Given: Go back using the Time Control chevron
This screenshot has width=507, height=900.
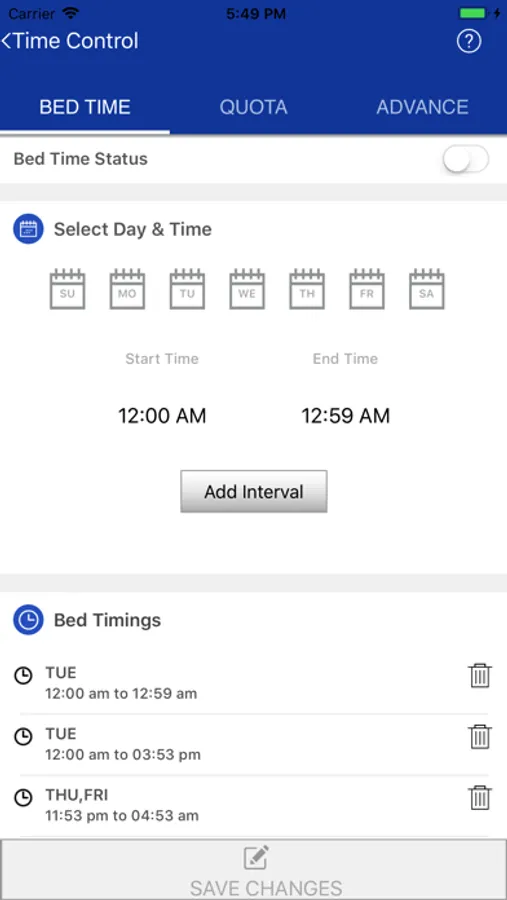Looking at the screenshot, I should click(7, 41).
